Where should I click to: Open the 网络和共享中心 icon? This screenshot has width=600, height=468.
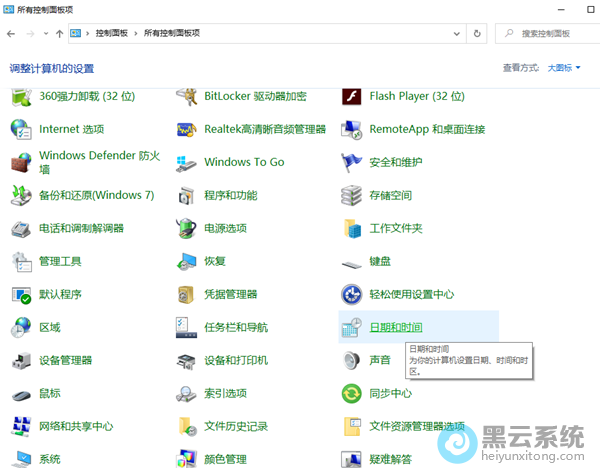(x=22, y=426)
